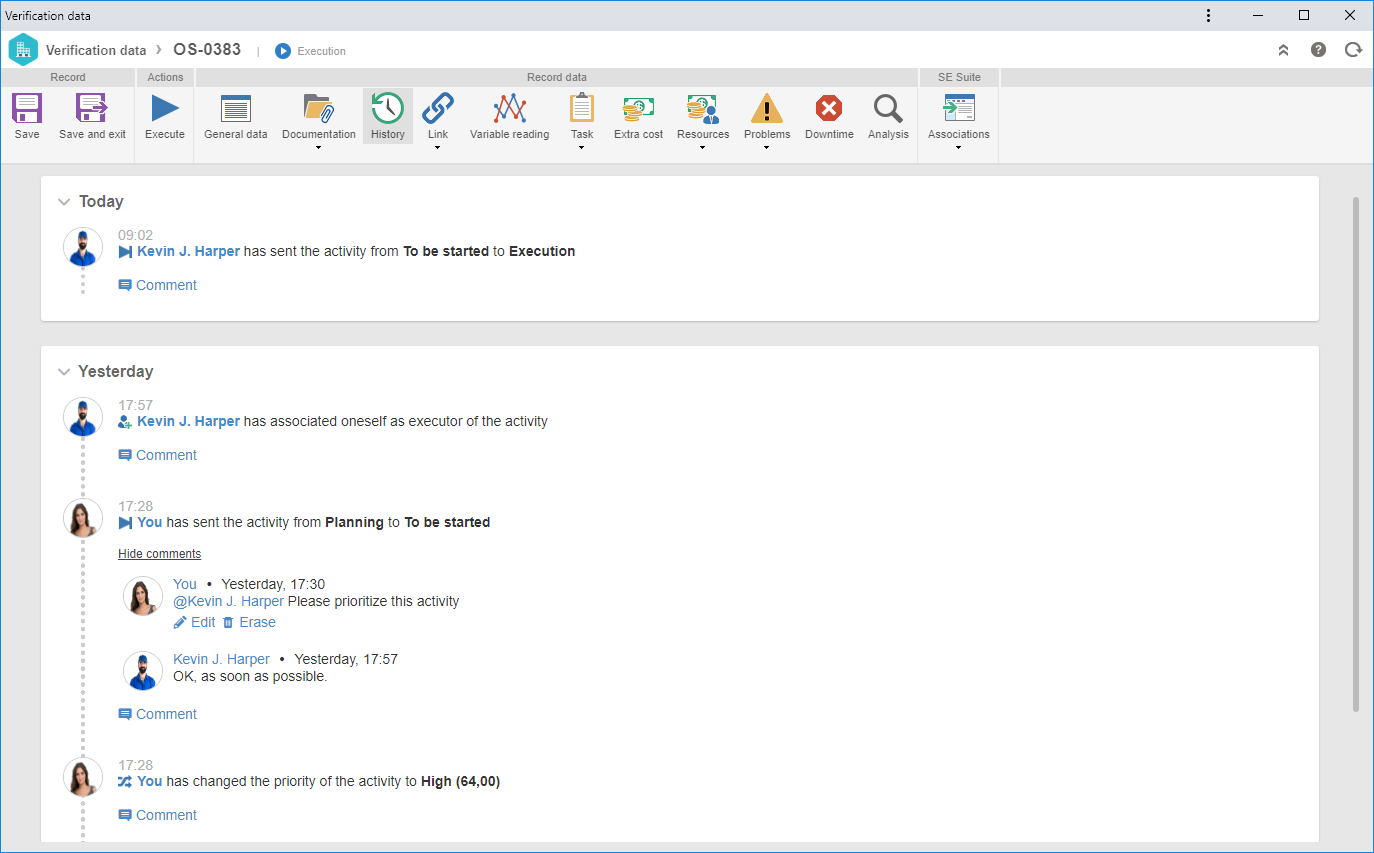The width and height of the screenshot is (1374, 853).
Task: Collapse header with double chevron up icon
Action: pos(1284,50)
